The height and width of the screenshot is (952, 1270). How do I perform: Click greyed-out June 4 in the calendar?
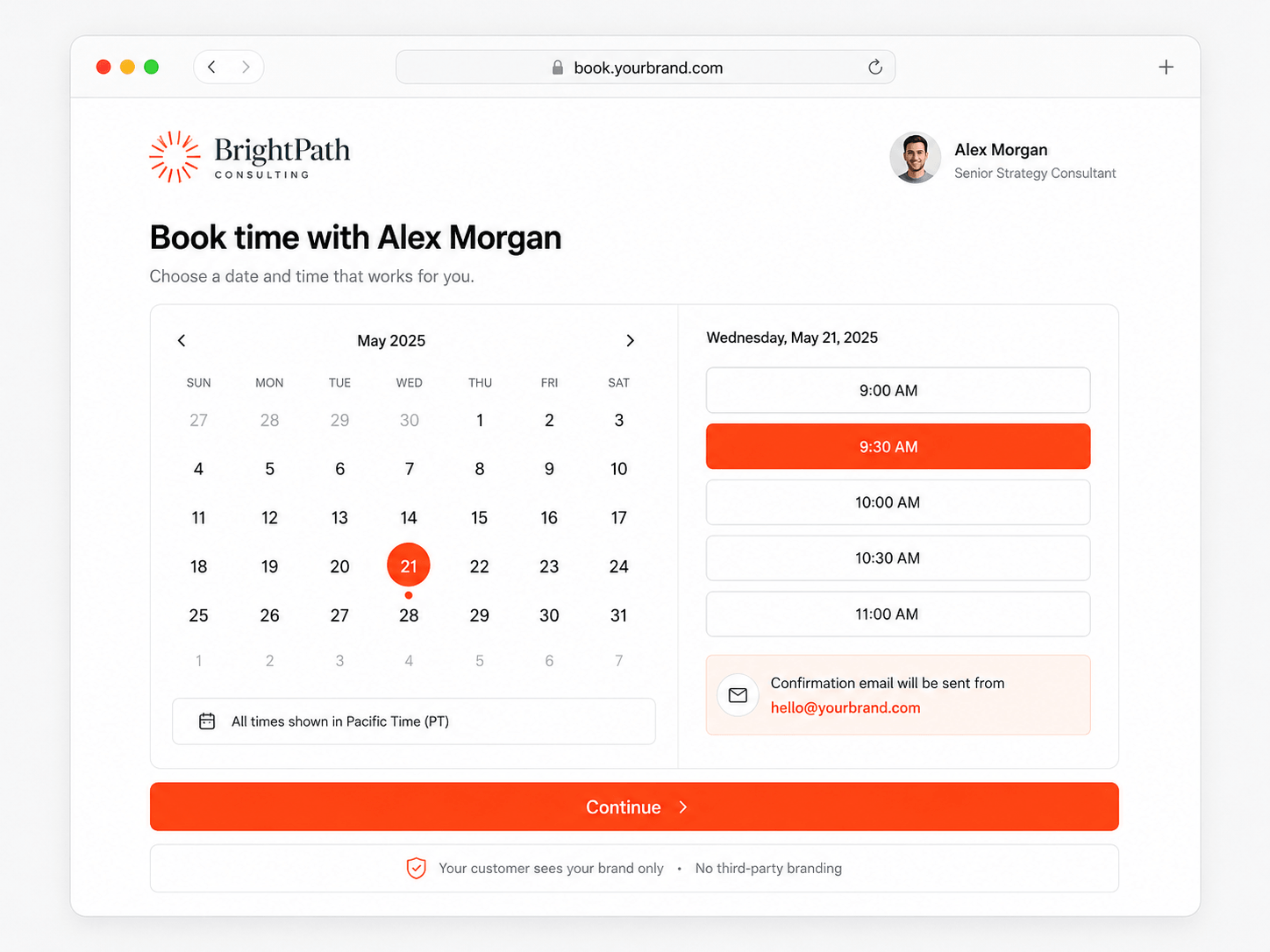pos(409,661)
